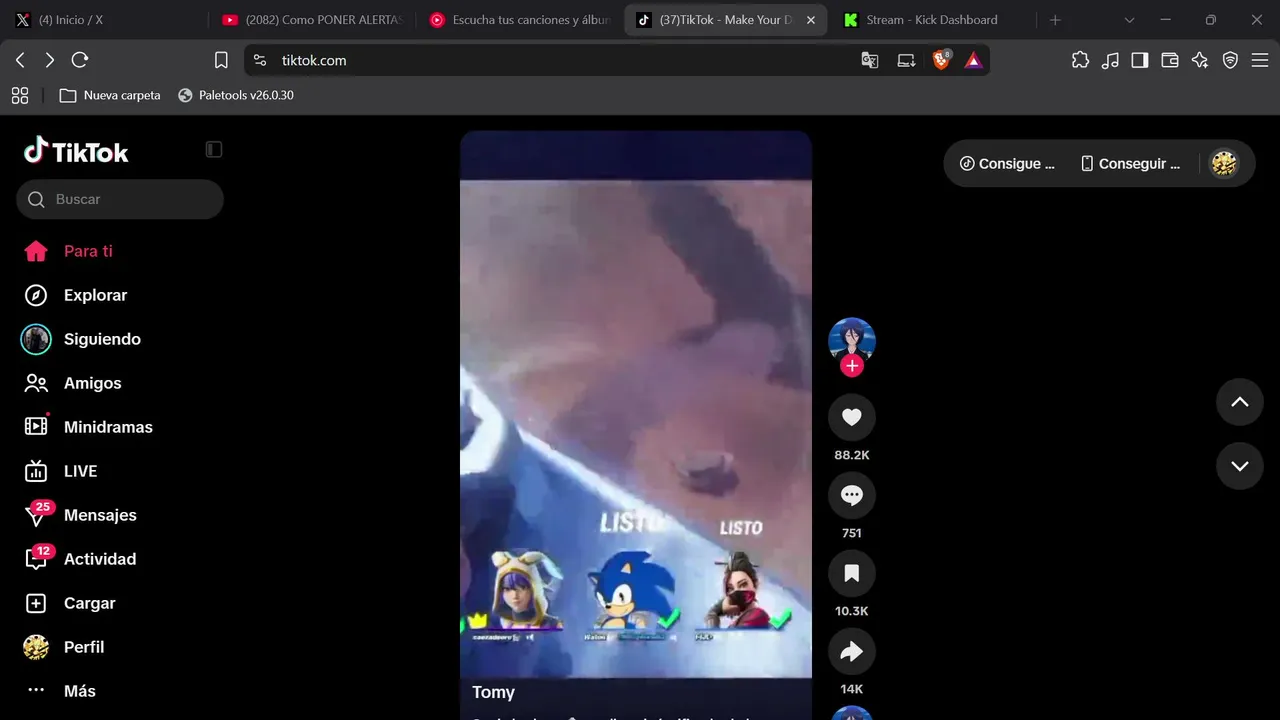The height and width of the screenshot is (720, 1280).
Task: Open the Brave Shields lion icon
Action: tap(941, 60)
